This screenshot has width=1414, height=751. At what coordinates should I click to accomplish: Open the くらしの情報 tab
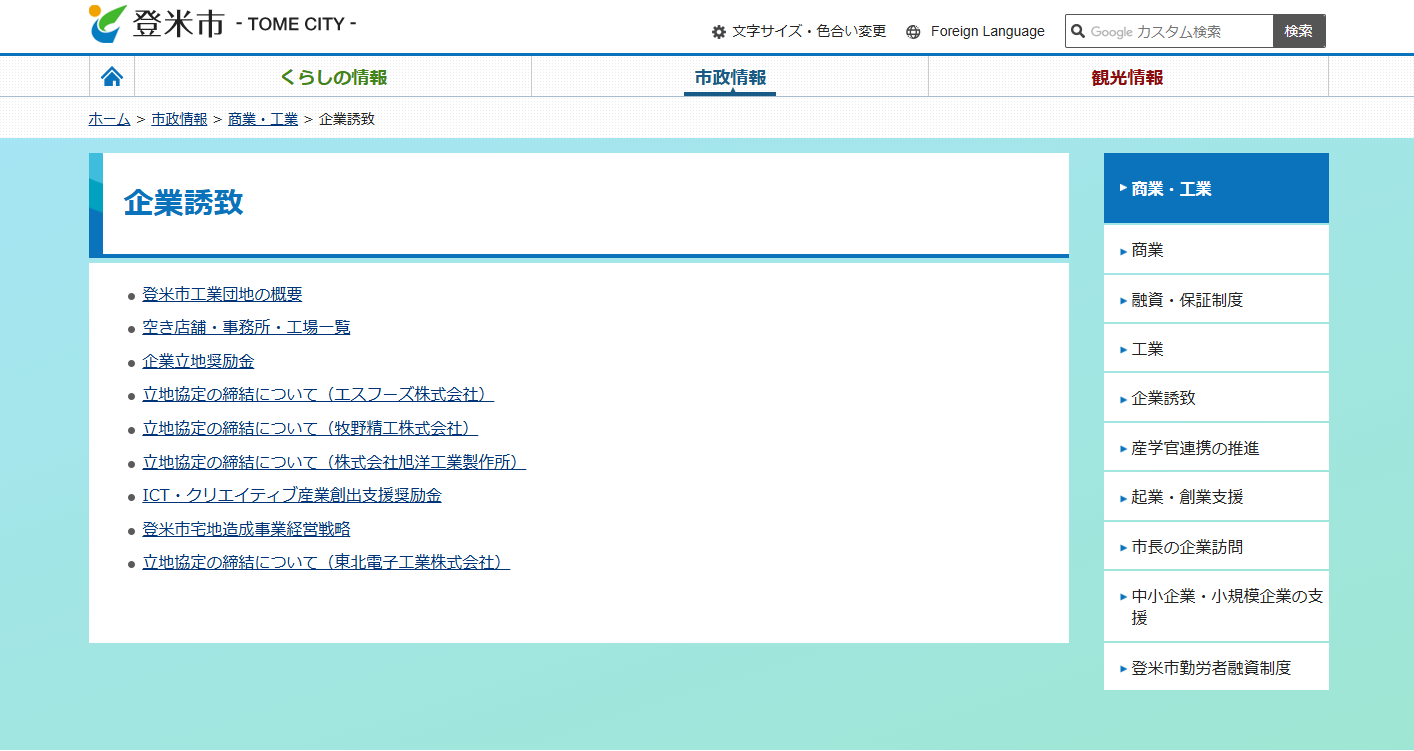[x=333, y=77]
